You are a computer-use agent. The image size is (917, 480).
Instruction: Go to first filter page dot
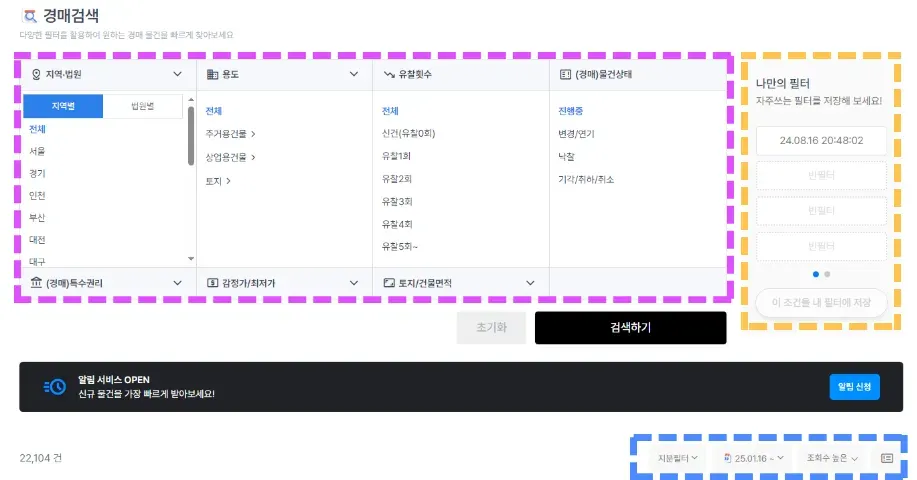click(816, 274)
